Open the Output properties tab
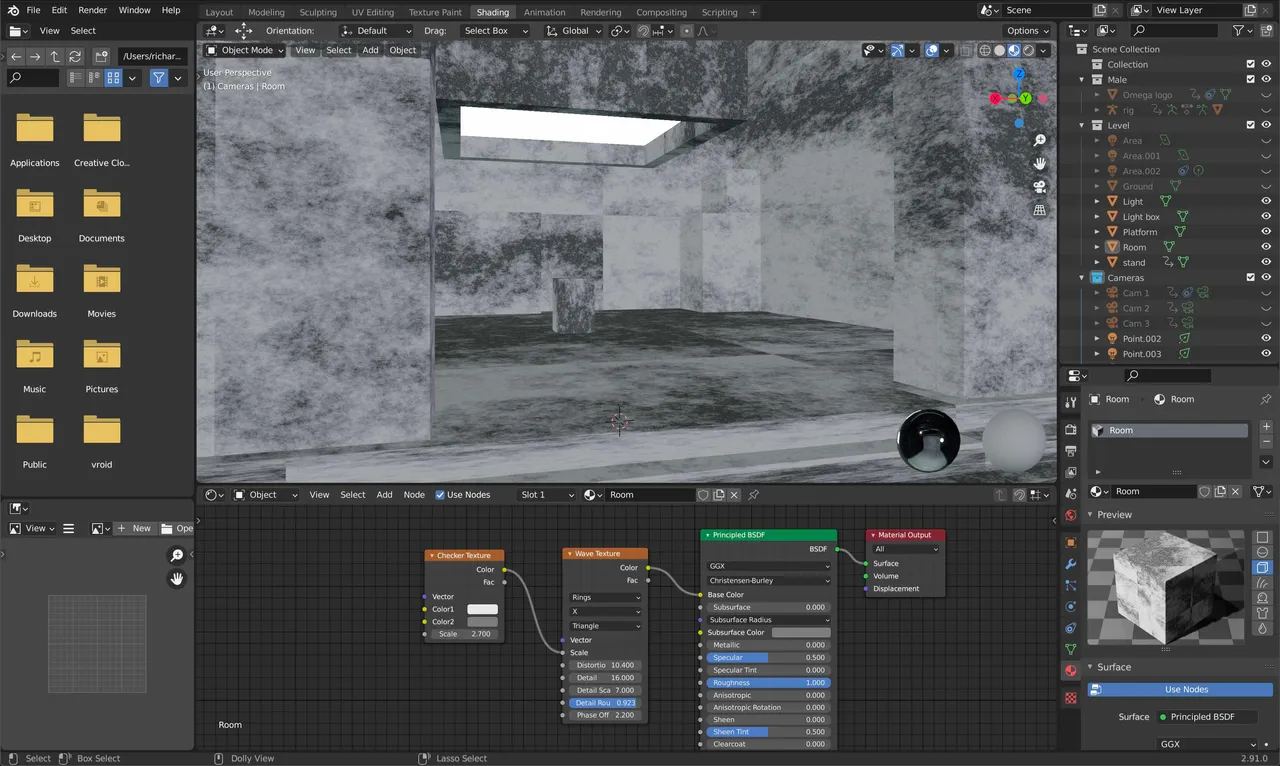1280x766 pixels. [1071, 451]
